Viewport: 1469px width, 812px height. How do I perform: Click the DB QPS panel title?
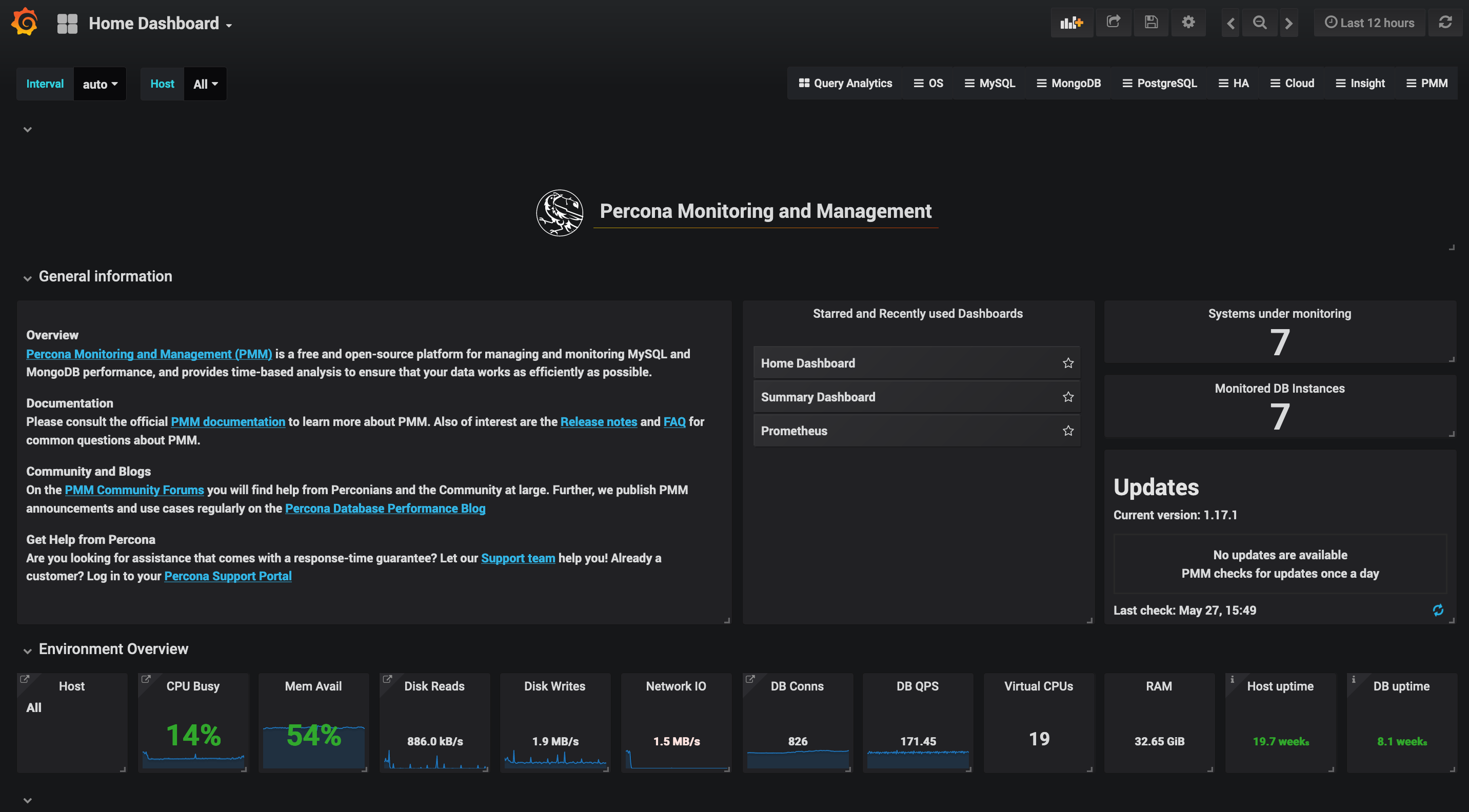click(918, 686)
